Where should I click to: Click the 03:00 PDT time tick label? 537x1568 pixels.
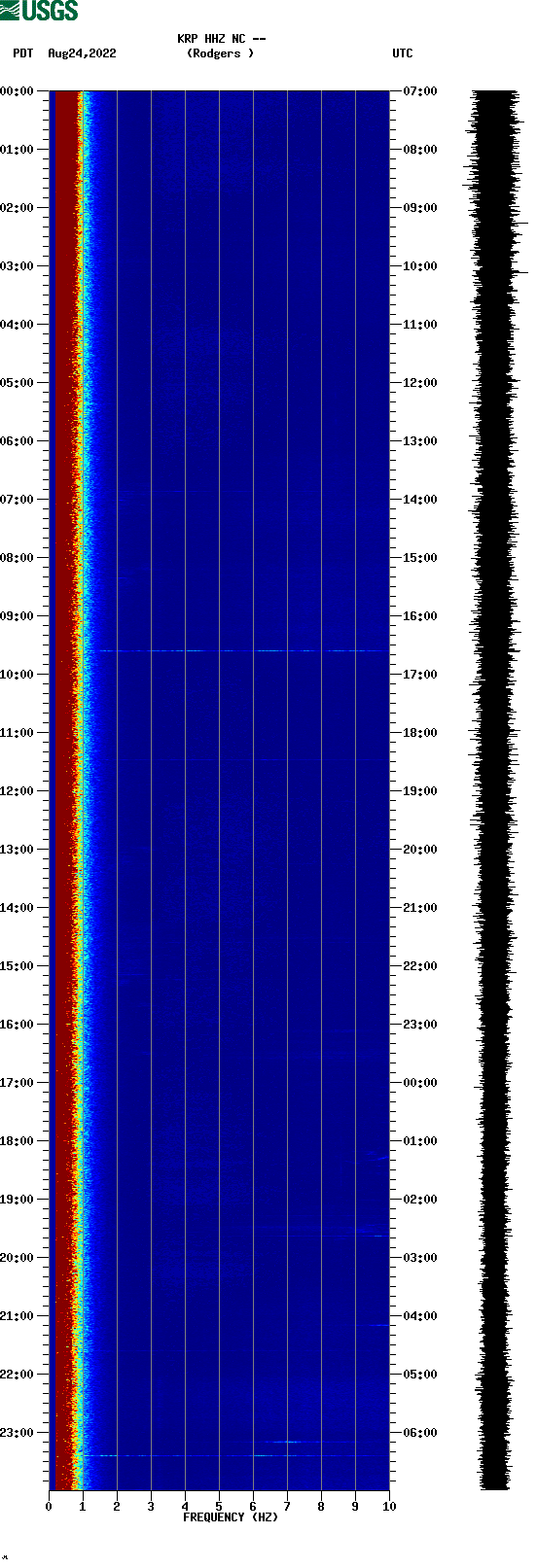pos(18,266)
